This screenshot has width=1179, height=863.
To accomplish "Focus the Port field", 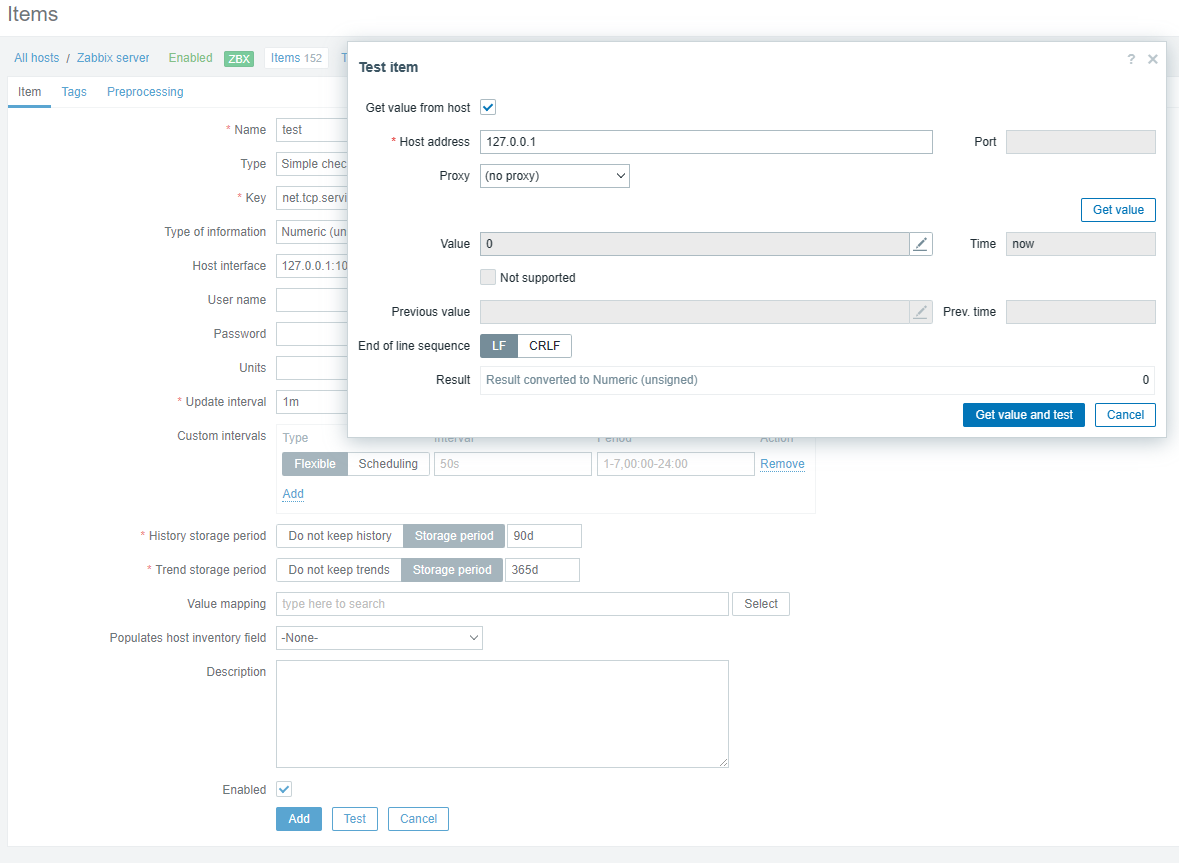I will [x=1080, y=142].
